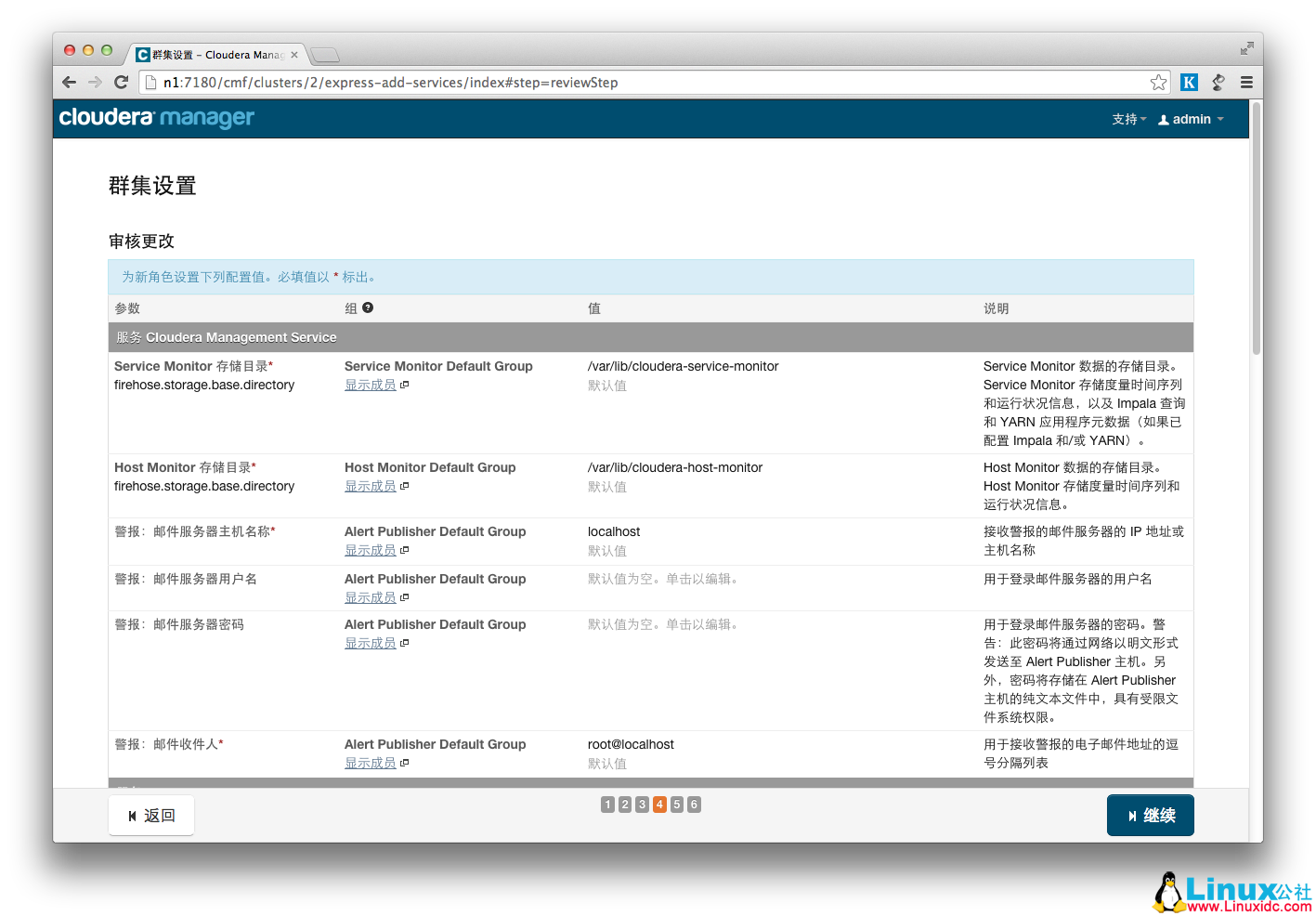Open the browser hamburger menu icon
This screenshot has height=916, width=1316.
coord(1246,82)
